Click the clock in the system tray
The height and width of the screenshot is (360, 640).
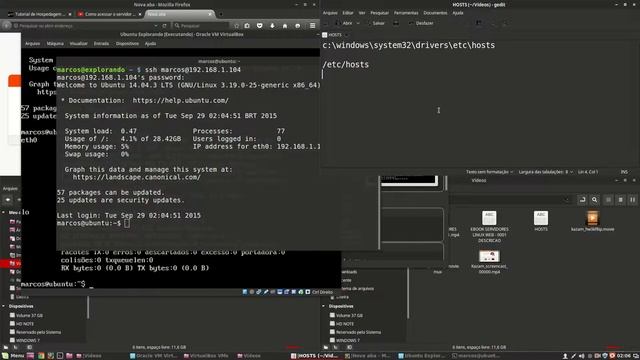pos(624,356)
